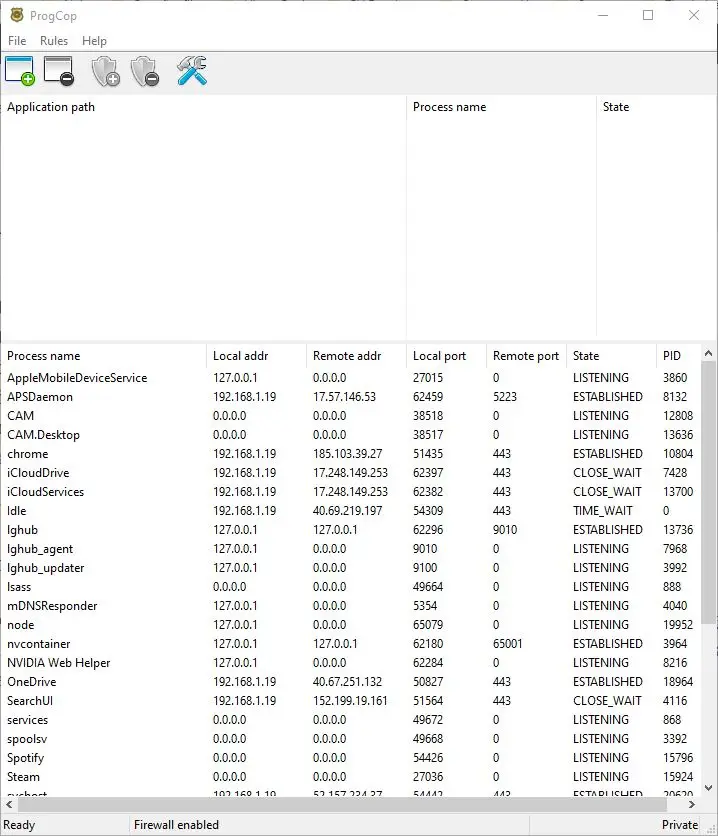Viewport: 718px width, 836px height.
Task: Click the ProgCop app icon in title bar
Action: click(17, 15)
